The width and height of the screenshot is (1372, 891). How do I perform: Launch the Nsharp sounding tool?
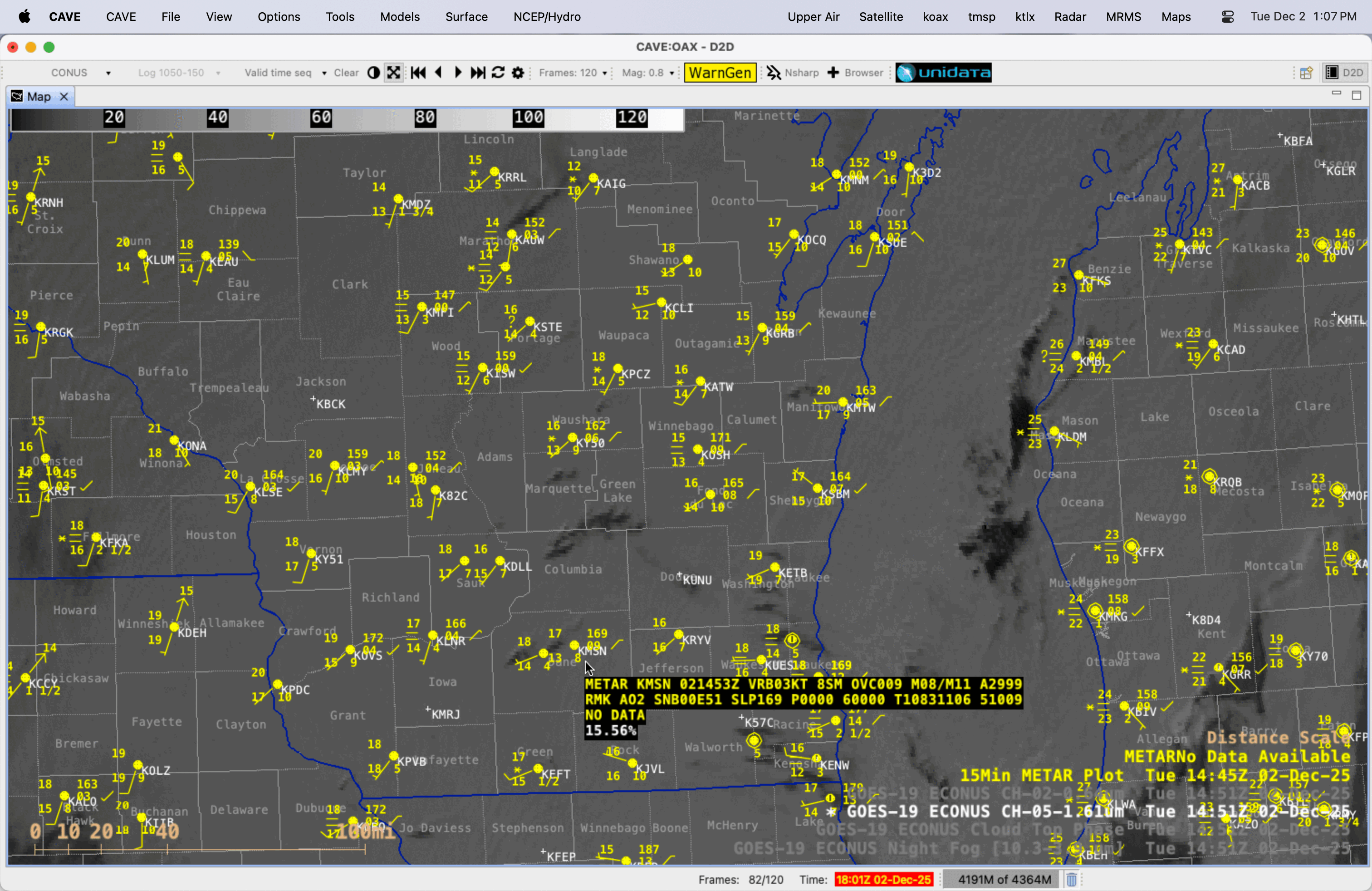pos(793,73)
